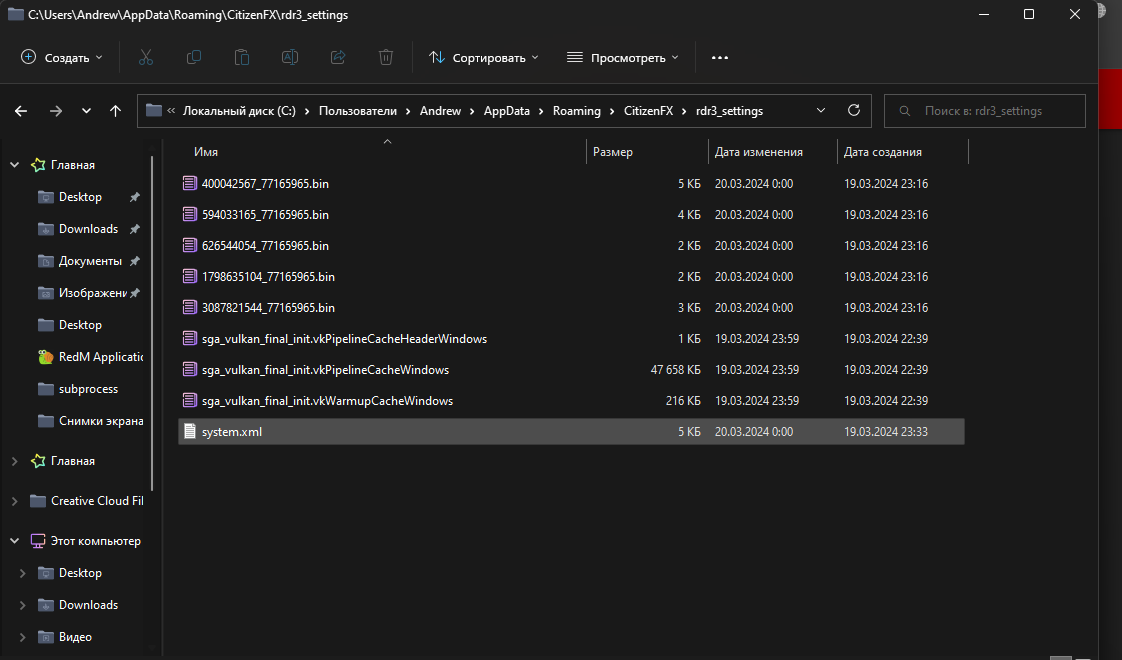1122x660 pixels.
Task: Refresh the current folder view
Action: [x=853, y=111]
